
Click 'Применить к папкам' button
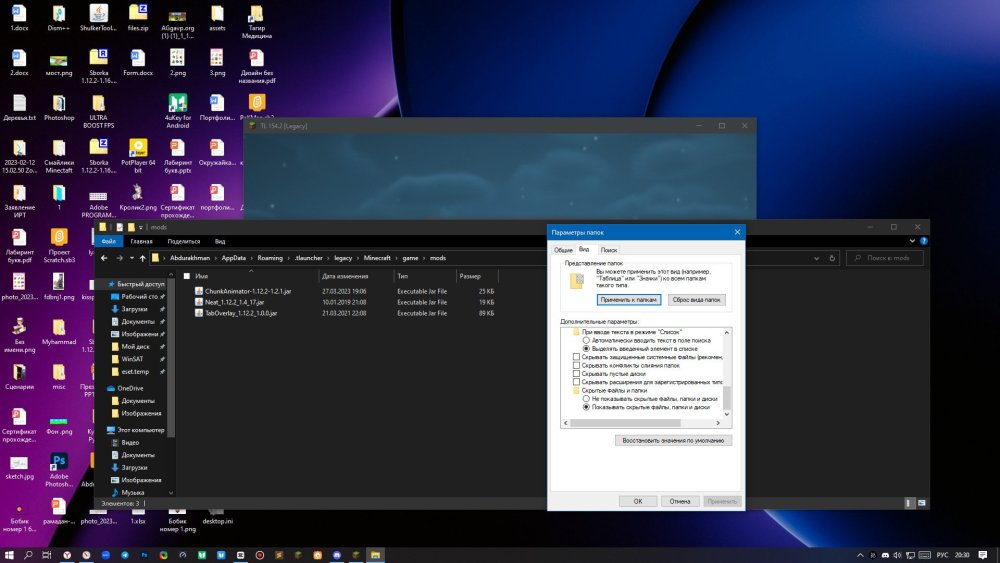pyautogui.click(x=628, y=299)
